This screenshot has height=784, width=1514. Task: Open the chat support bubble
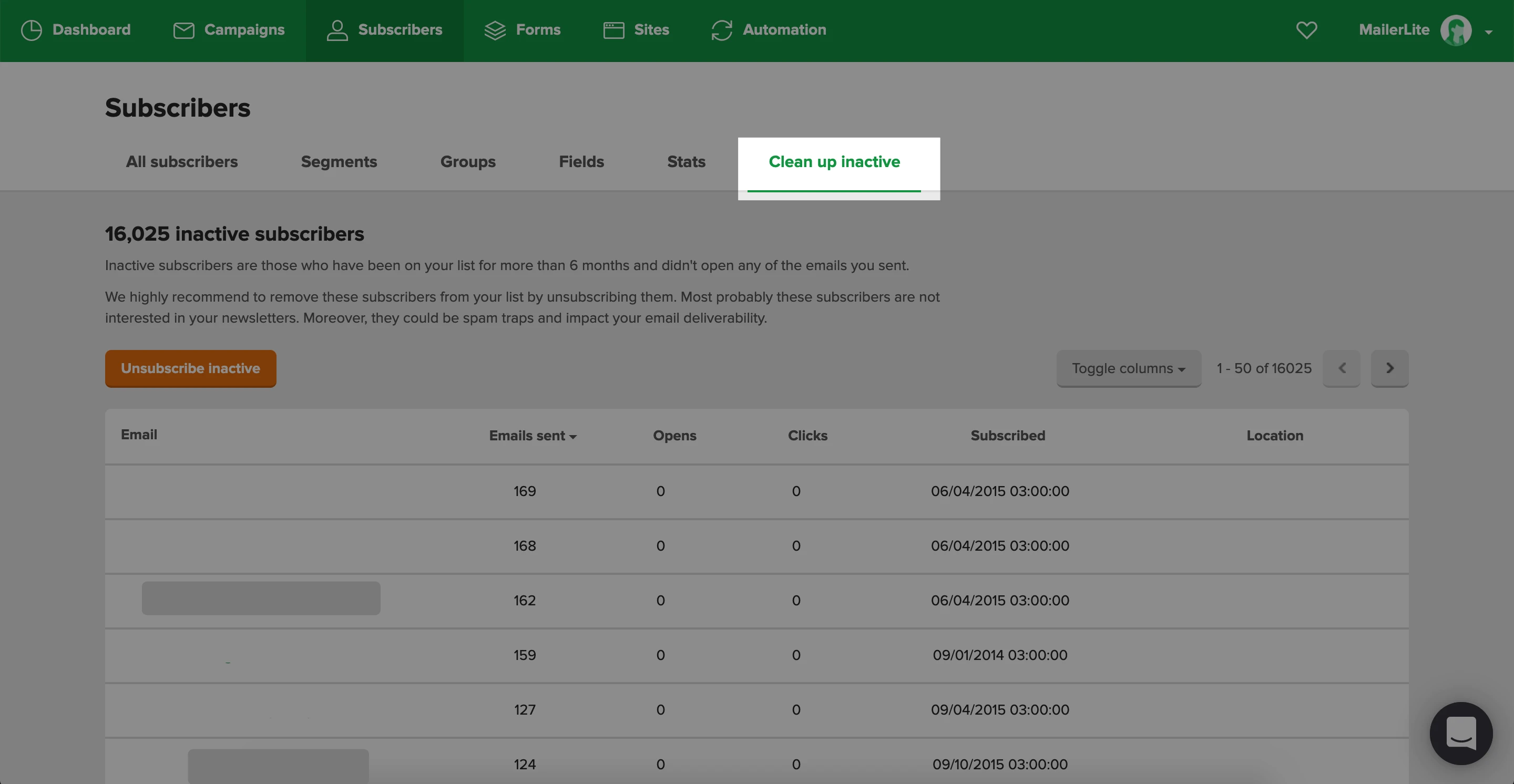pos(1460,733)
